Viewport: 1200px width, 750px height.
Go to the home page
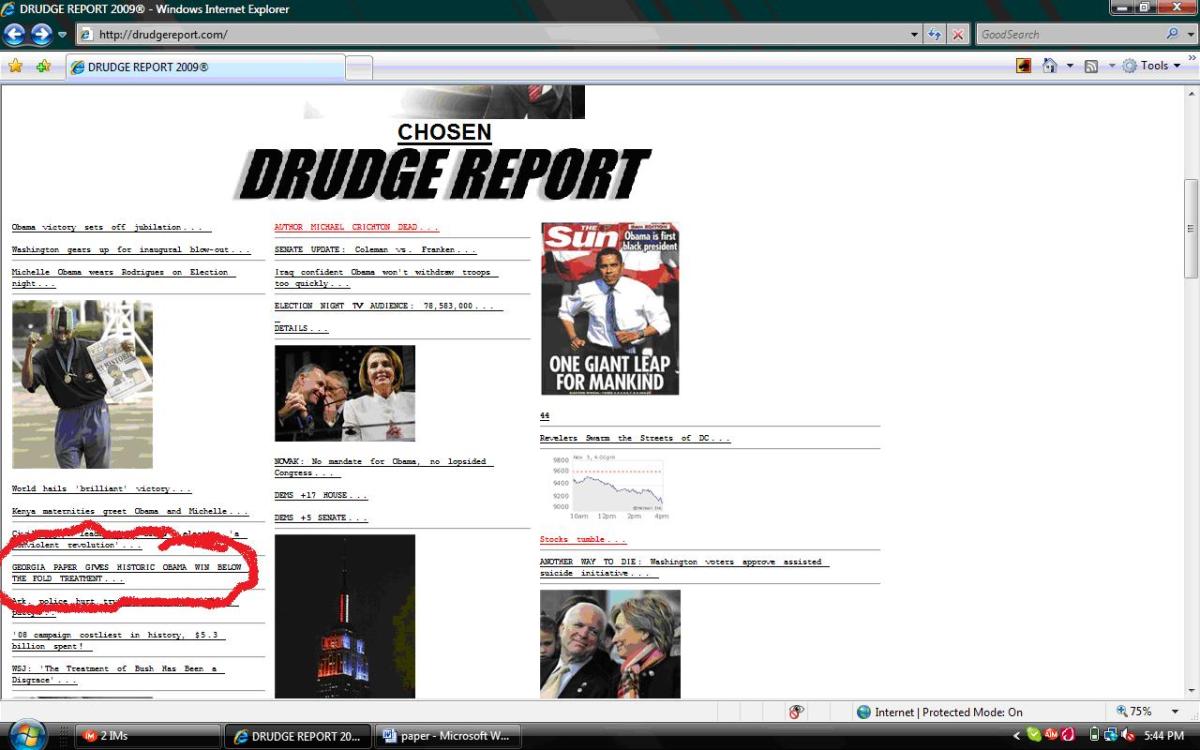(x=1049, y=65)
